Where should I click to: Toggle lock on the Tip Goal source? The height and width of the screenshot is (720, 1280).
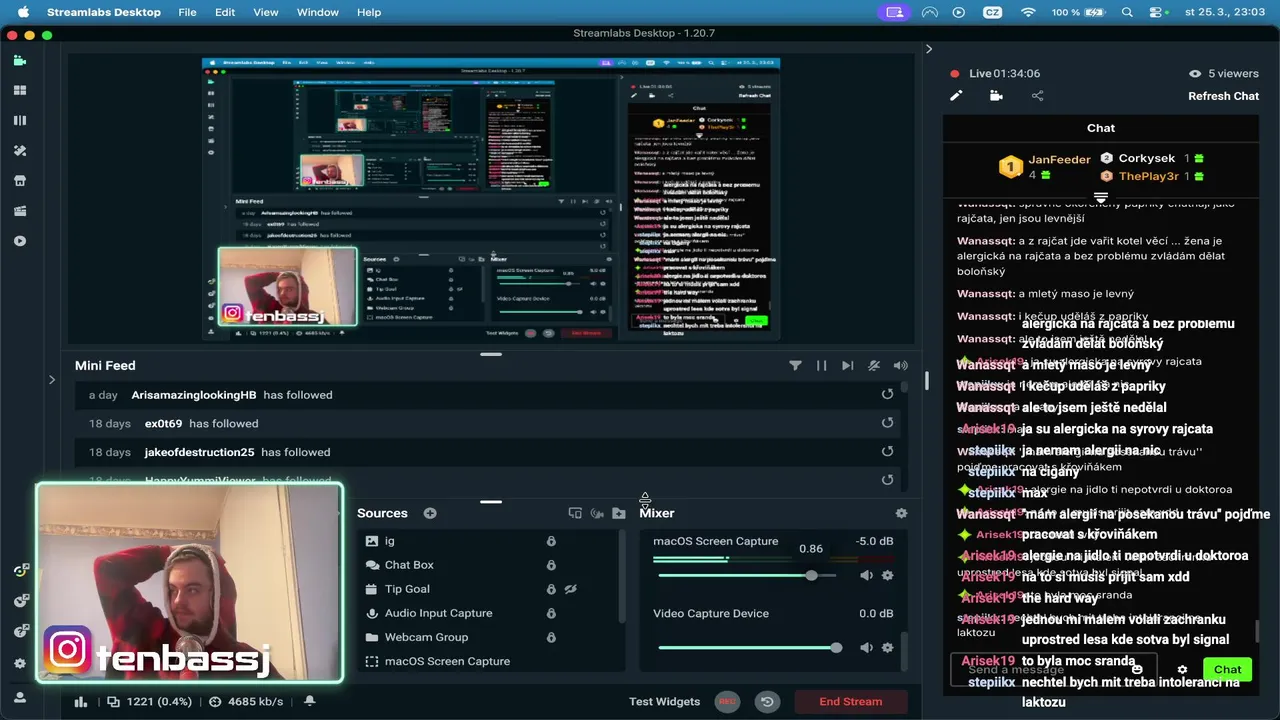(551, 589)
